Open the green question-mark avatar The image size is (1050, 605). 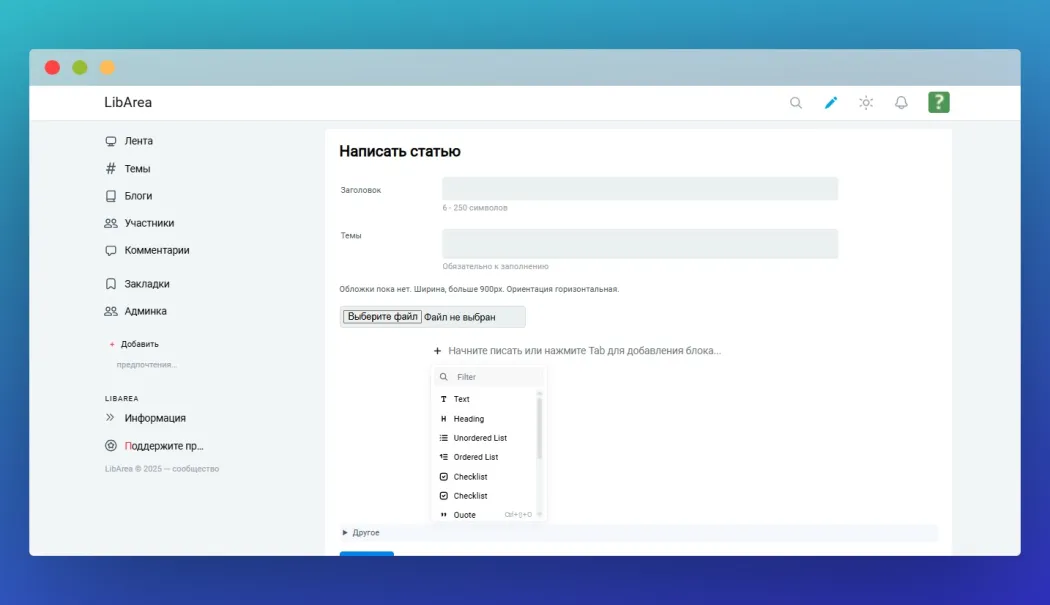click(x=939, y=102)
